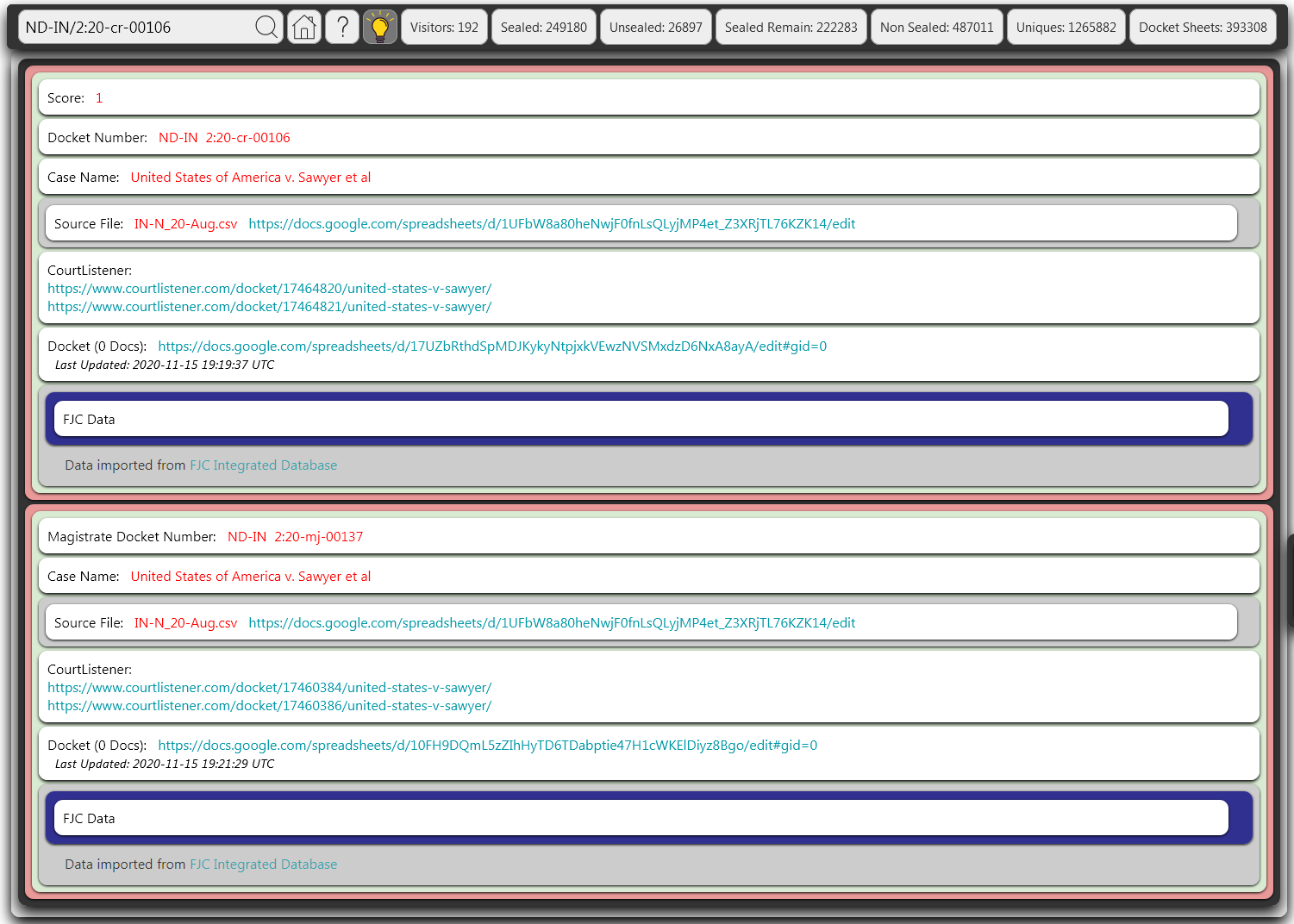Open CourtListener docket 17464821 link

click(x=269, y=307)
